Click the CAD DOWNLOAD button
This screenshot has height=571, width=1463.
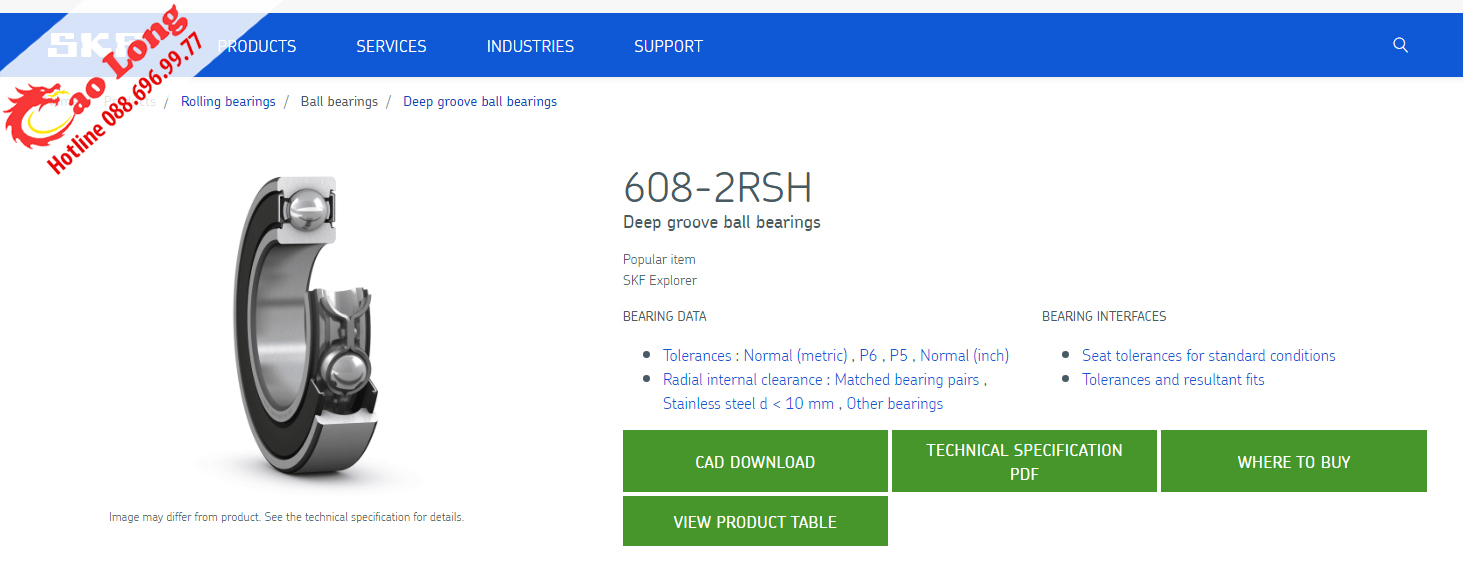tap(755, 461)
